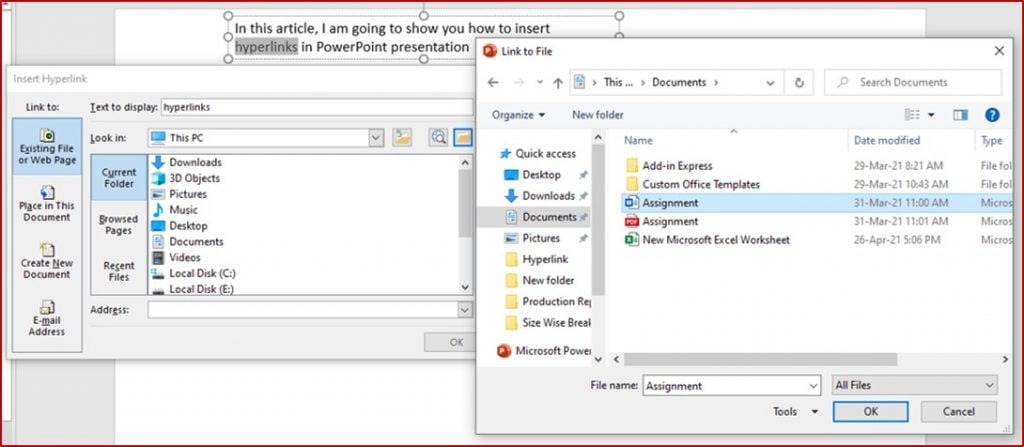Close the Link to File dialog
This screenshot has height=447, width=1024.
click(999, 51)
